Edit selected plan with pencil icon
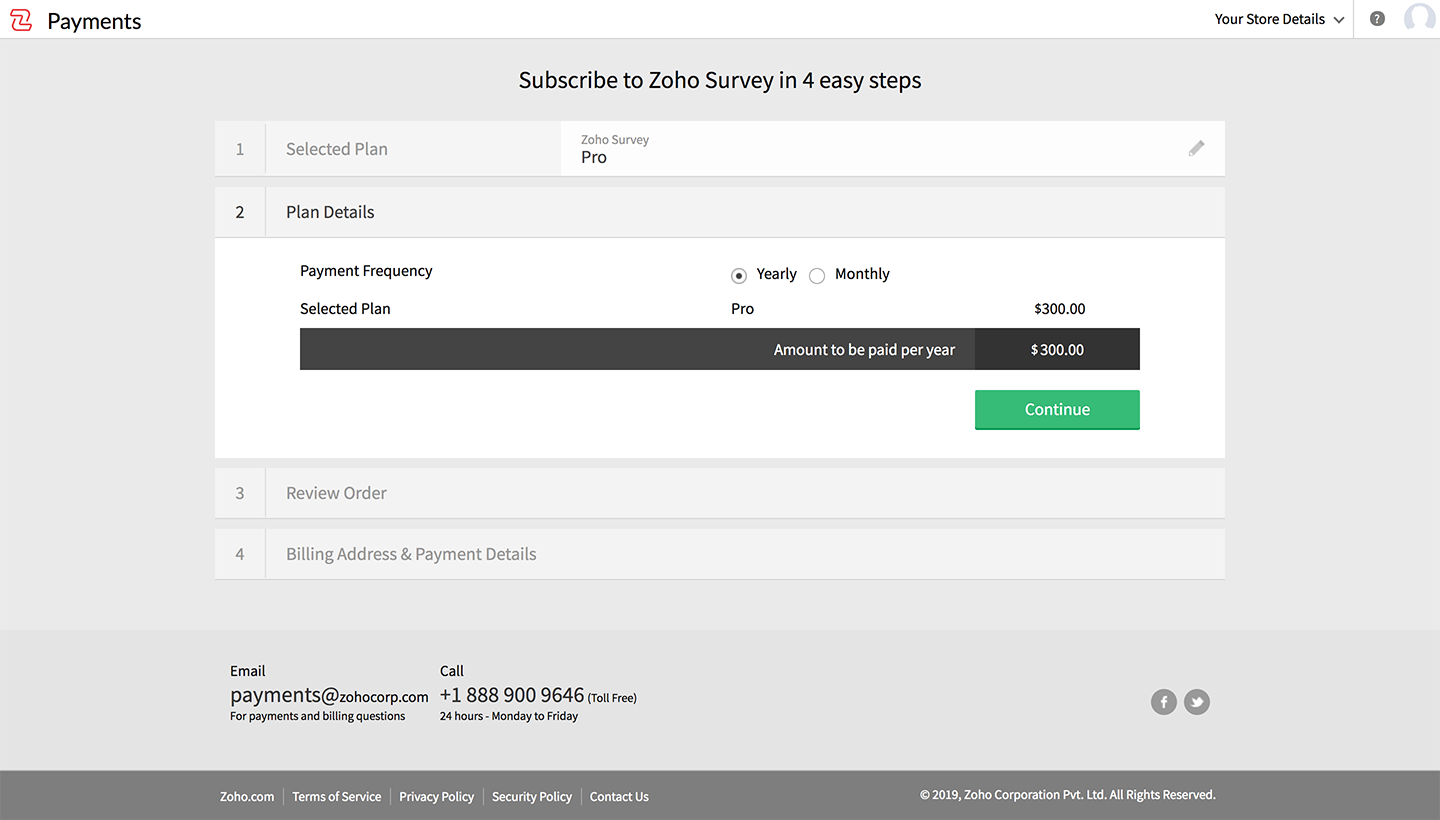Image resolution: width=1440 pixels, height=820 pixels. 1196,148
